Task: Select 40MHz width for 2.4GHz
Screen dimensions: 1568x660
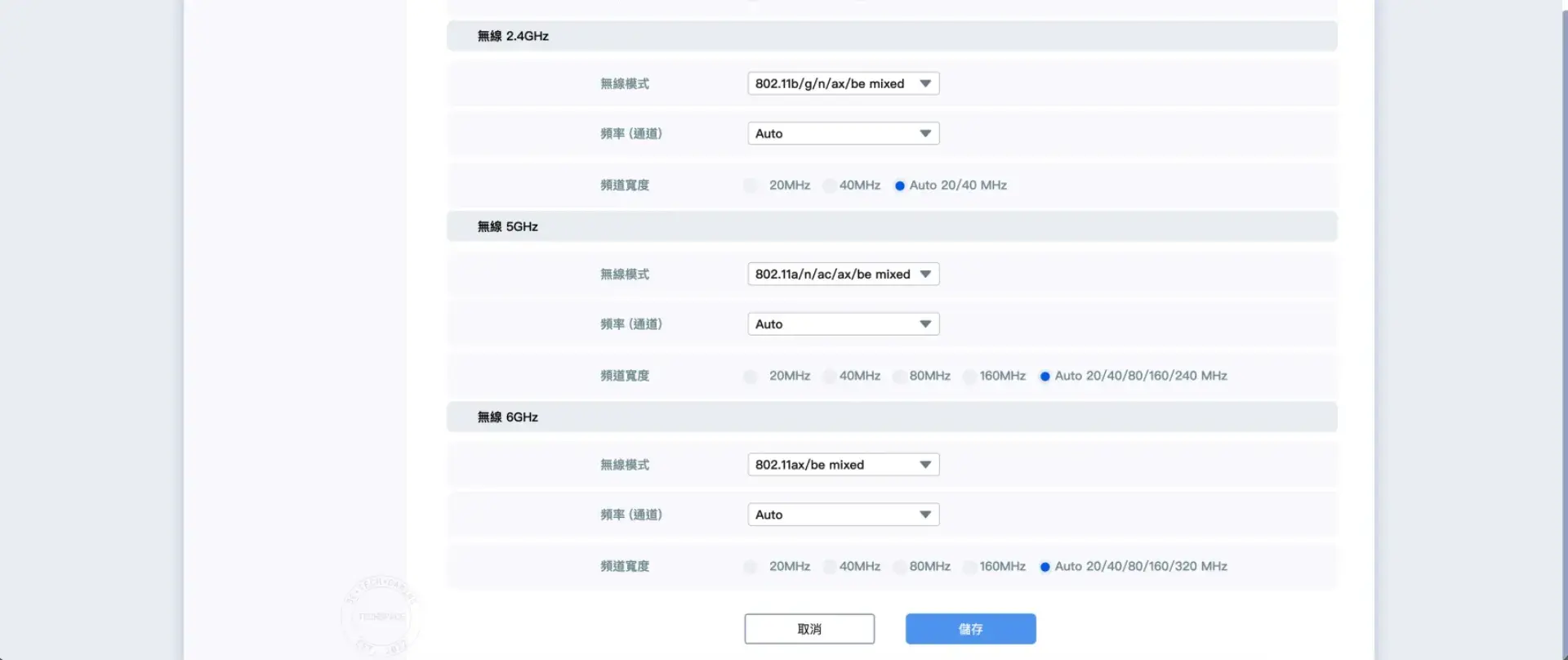Action: (829, 185)
